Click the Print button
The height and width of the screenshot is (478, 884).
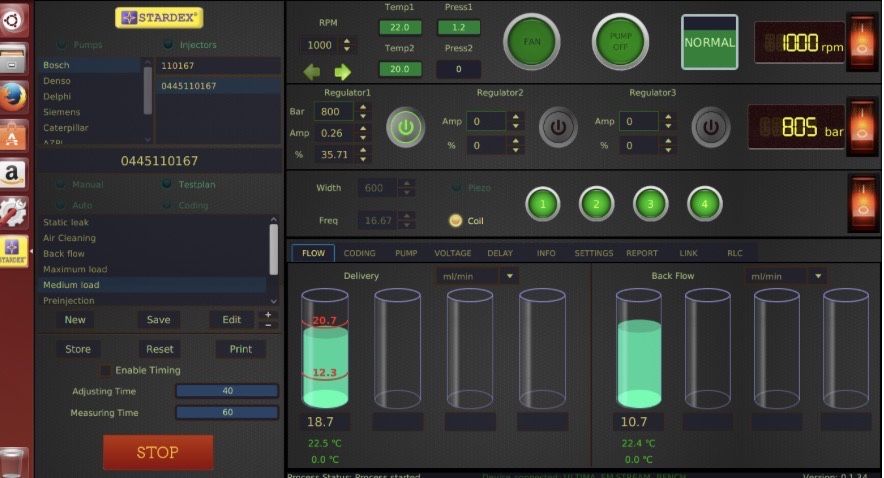[241, 349]
